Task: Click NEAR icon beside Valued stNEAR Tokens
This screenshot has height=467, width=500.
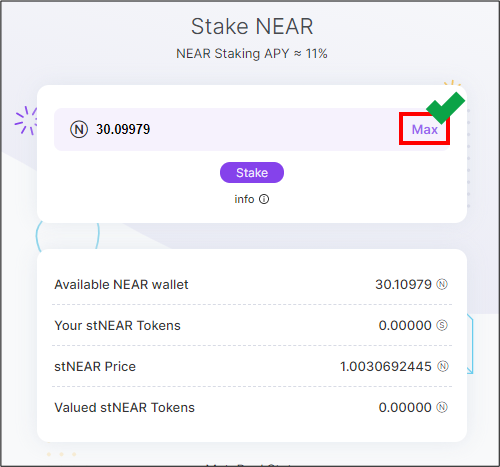Action: point(442,407)
